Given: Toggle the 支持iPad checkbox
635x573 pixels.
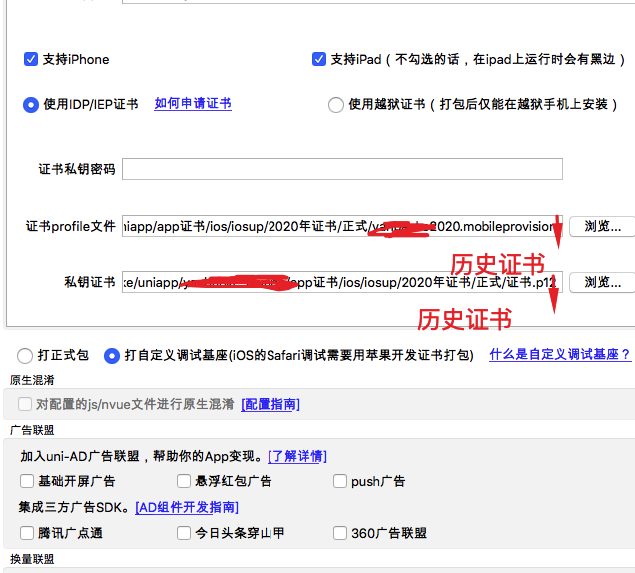Looking at the screenshot, I should pyautogui.click(x=319, y=59).
